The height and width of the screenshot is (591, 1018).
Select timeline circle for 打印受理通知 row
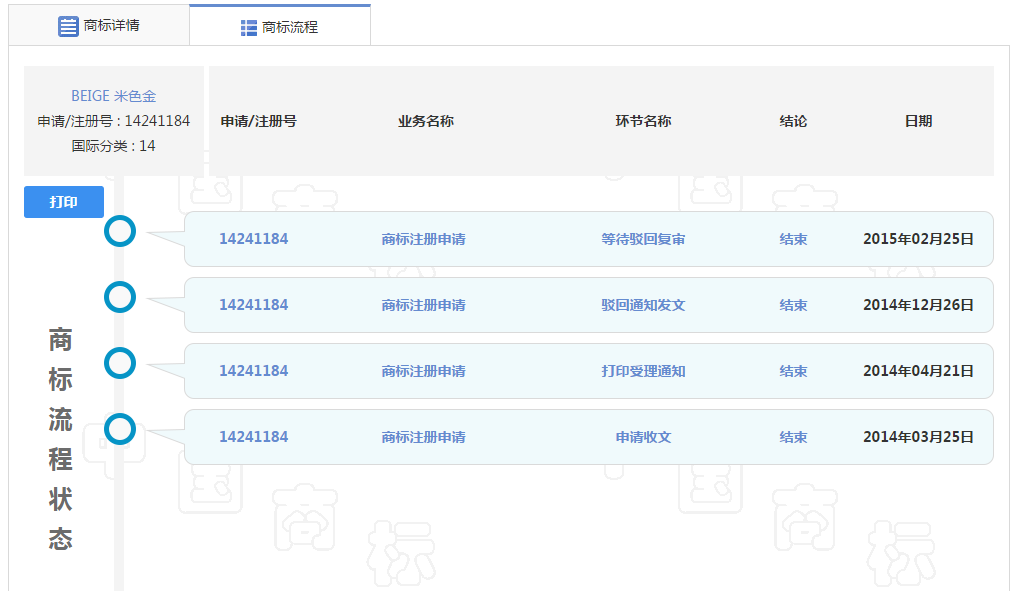click(120, 363)
